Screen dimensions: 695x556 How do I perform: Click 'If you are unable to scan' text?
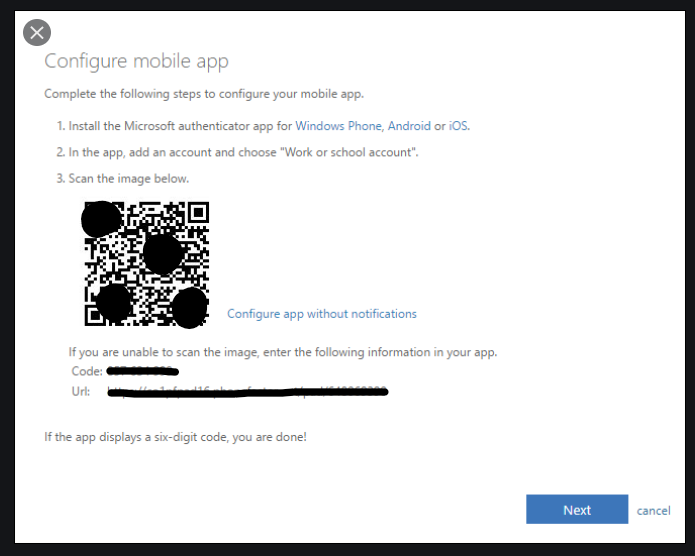(283, 352)
